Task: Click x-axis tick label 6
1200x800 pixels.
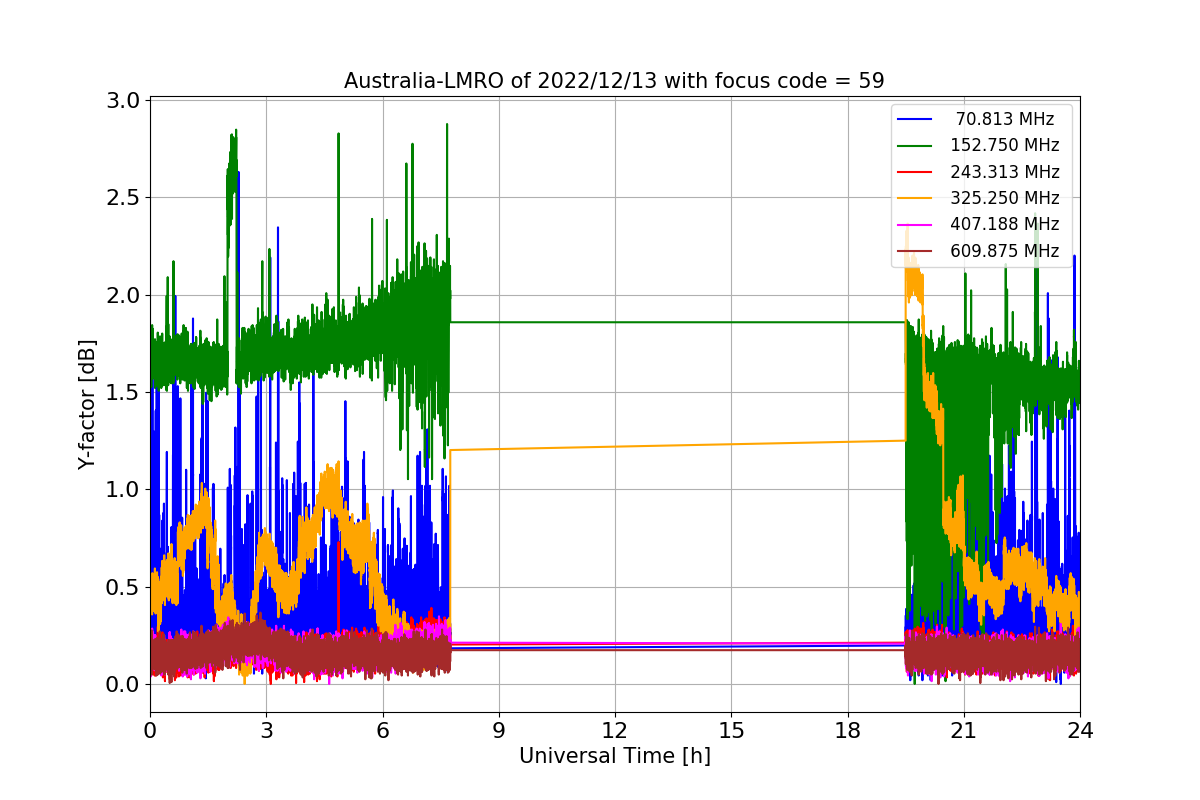Action: 382,731
